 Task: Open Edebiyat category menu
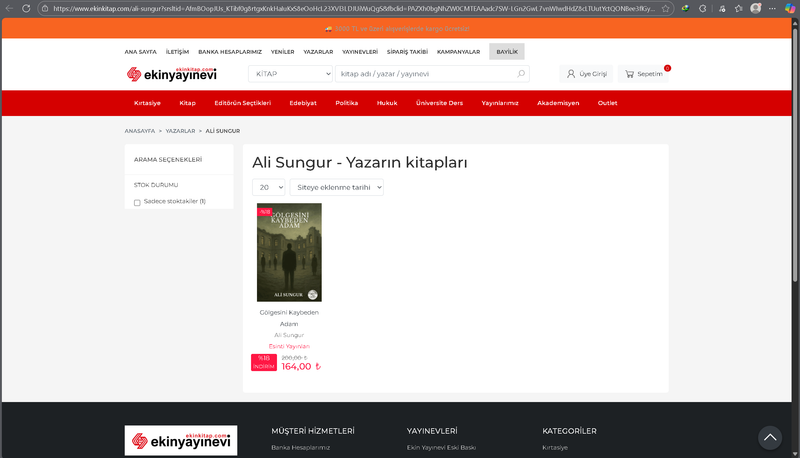coord(303,103)
